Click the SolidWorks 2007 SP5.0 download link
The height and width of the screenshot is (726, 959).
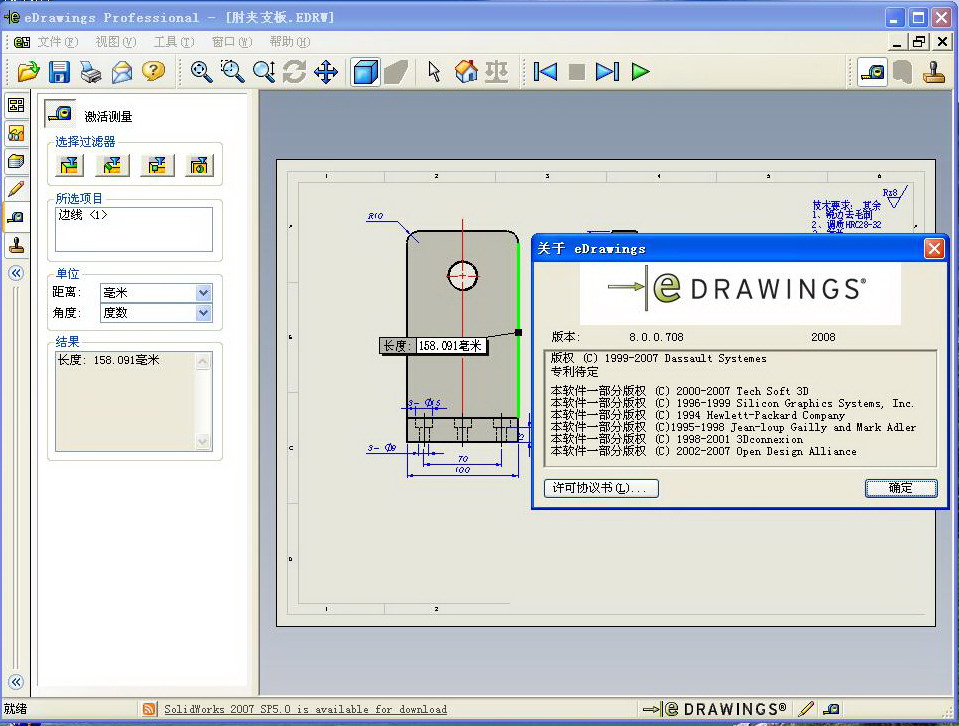(305, 709)
